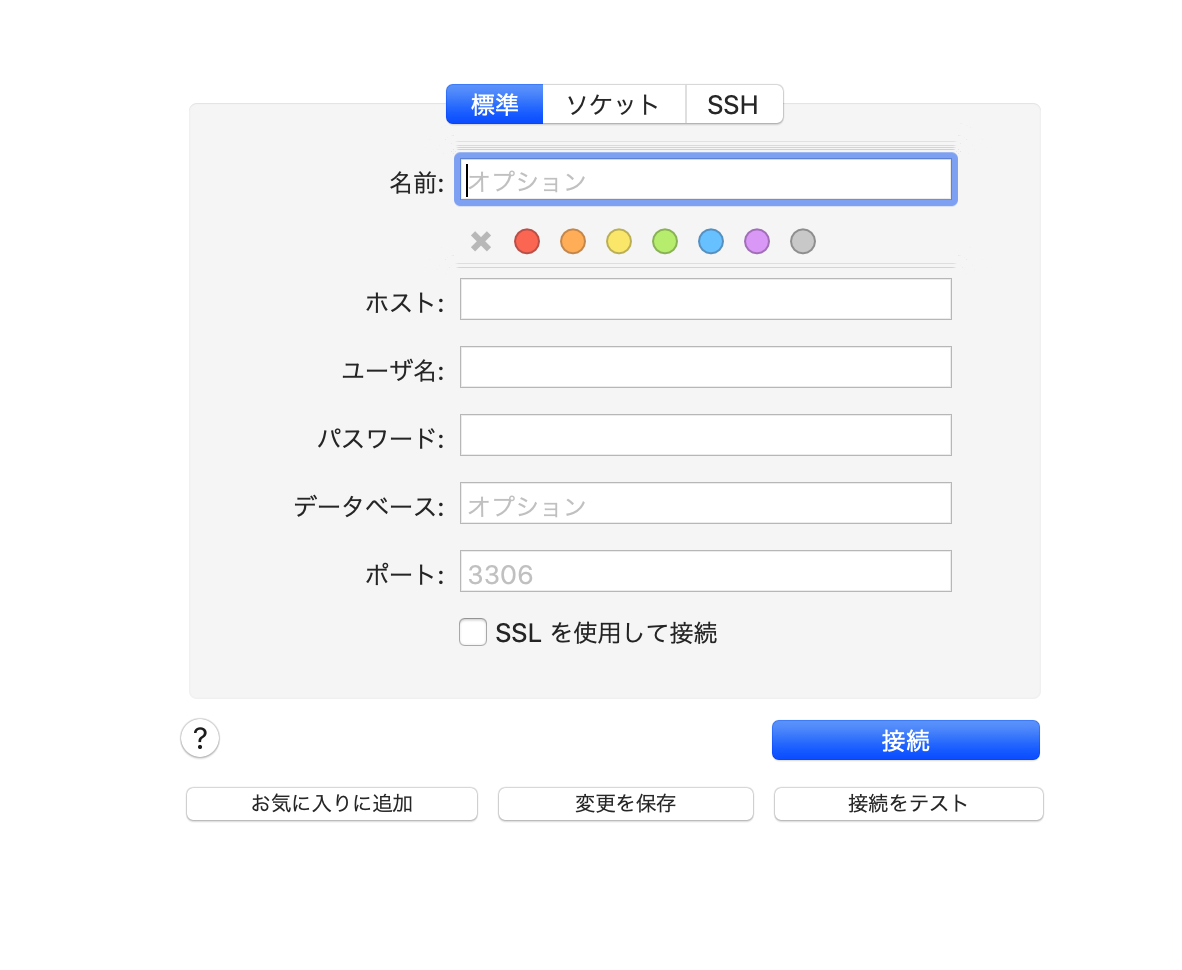Run 接続をテスト to test connection
1182x970 pixels.
(x=907, y=804)
